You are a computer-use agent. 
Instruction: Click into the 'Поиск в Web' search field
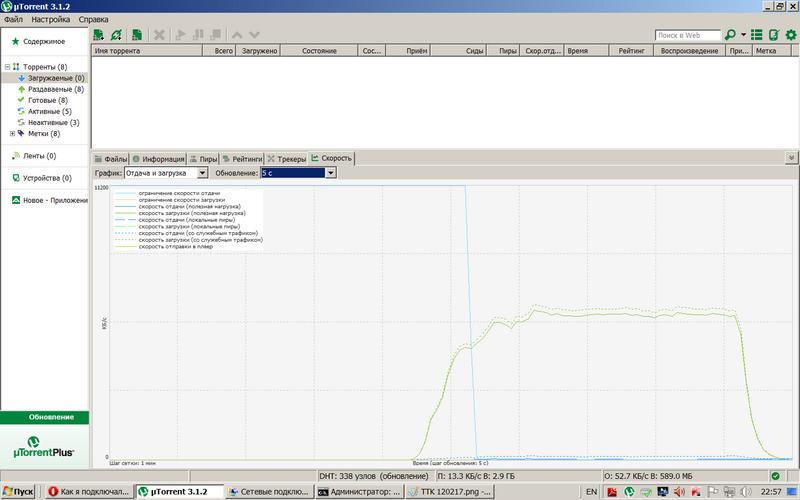coord(688,35)
